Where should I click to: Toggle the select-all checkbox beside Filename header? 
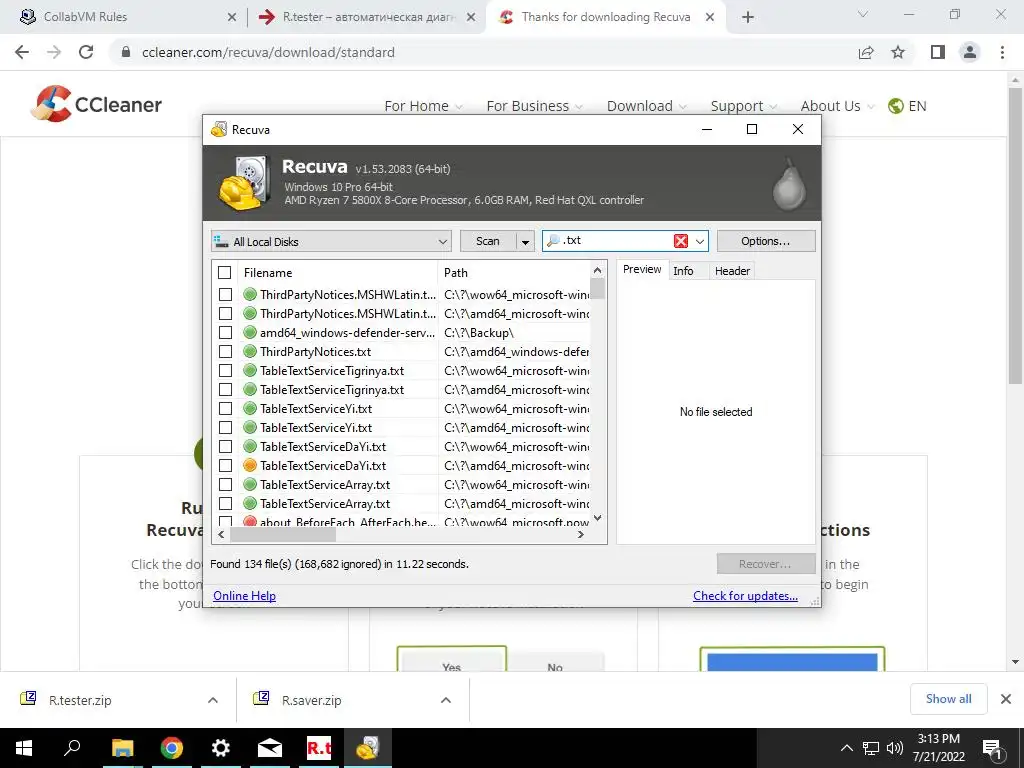coord(225,272)
